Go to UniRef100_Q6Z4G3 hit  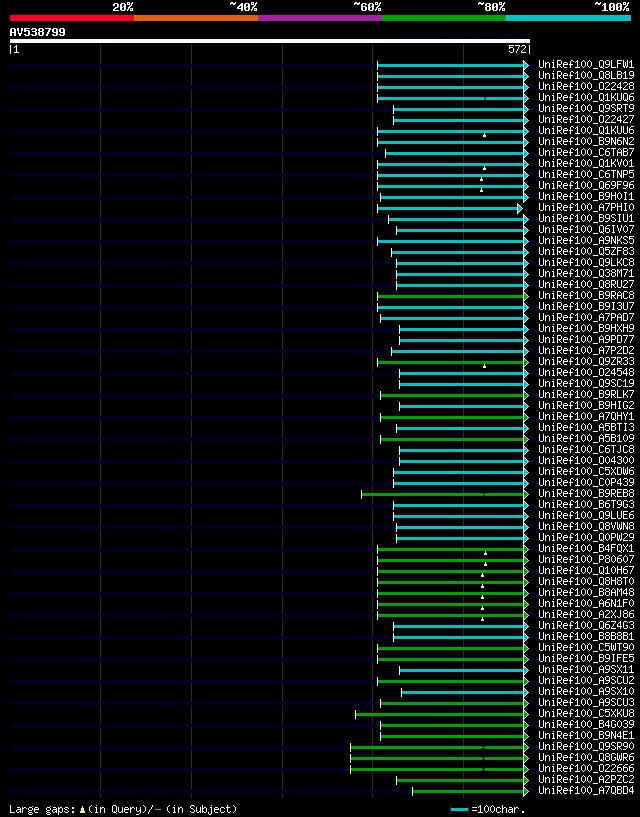(x=586, y=625)
